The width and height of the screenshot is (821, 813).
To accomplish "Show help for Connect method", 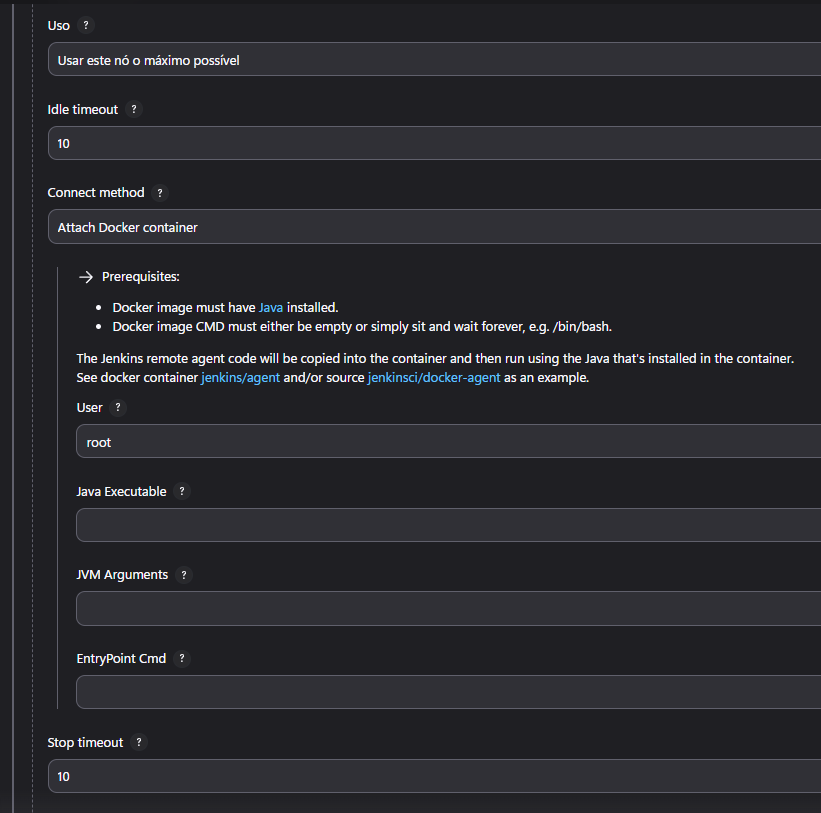I will (x=159, y=192).
